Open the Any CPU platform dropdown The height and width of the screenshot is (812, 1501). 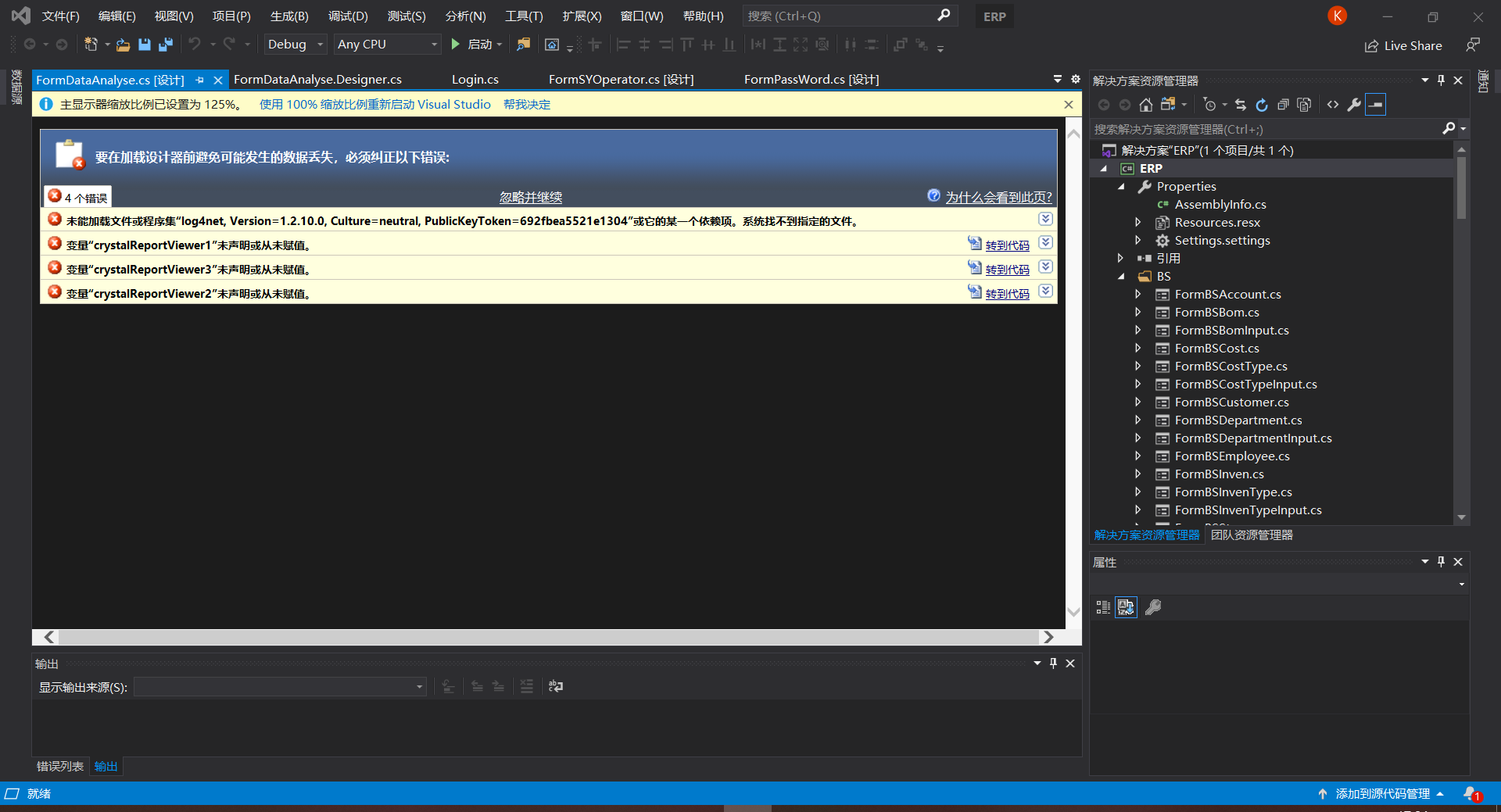pos(387,45)
